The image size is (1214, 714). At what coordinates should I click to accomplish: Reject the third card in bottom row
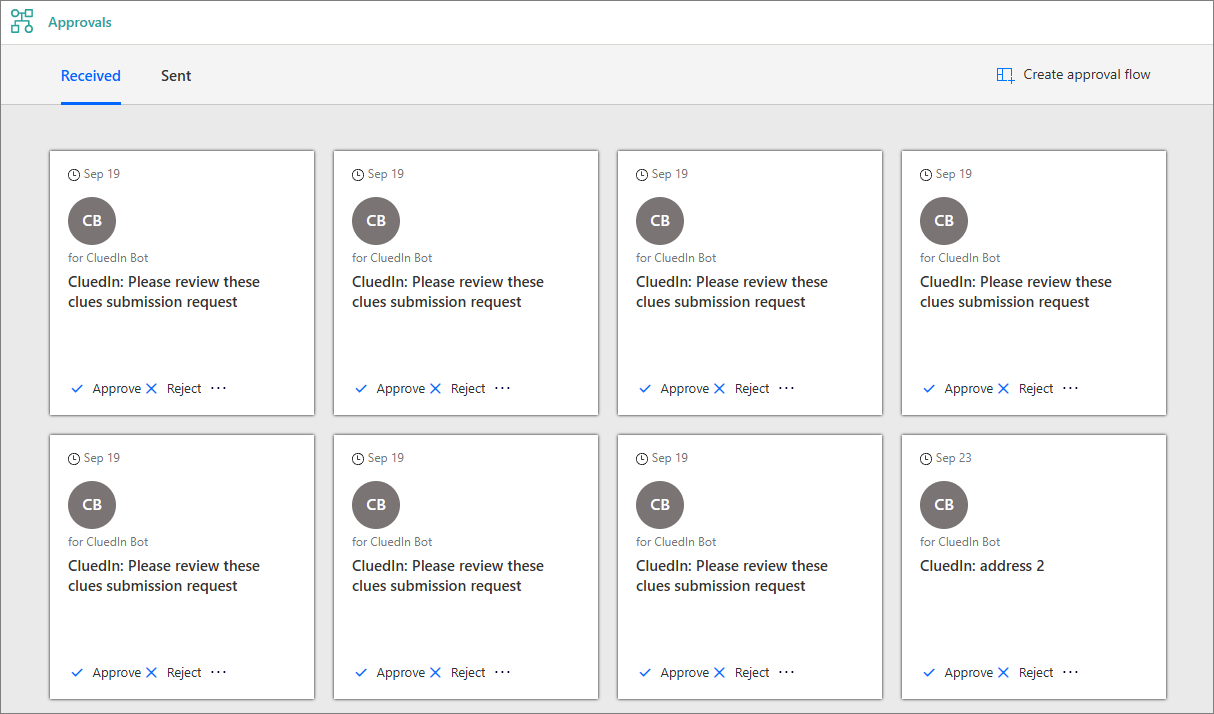point(742,673)
